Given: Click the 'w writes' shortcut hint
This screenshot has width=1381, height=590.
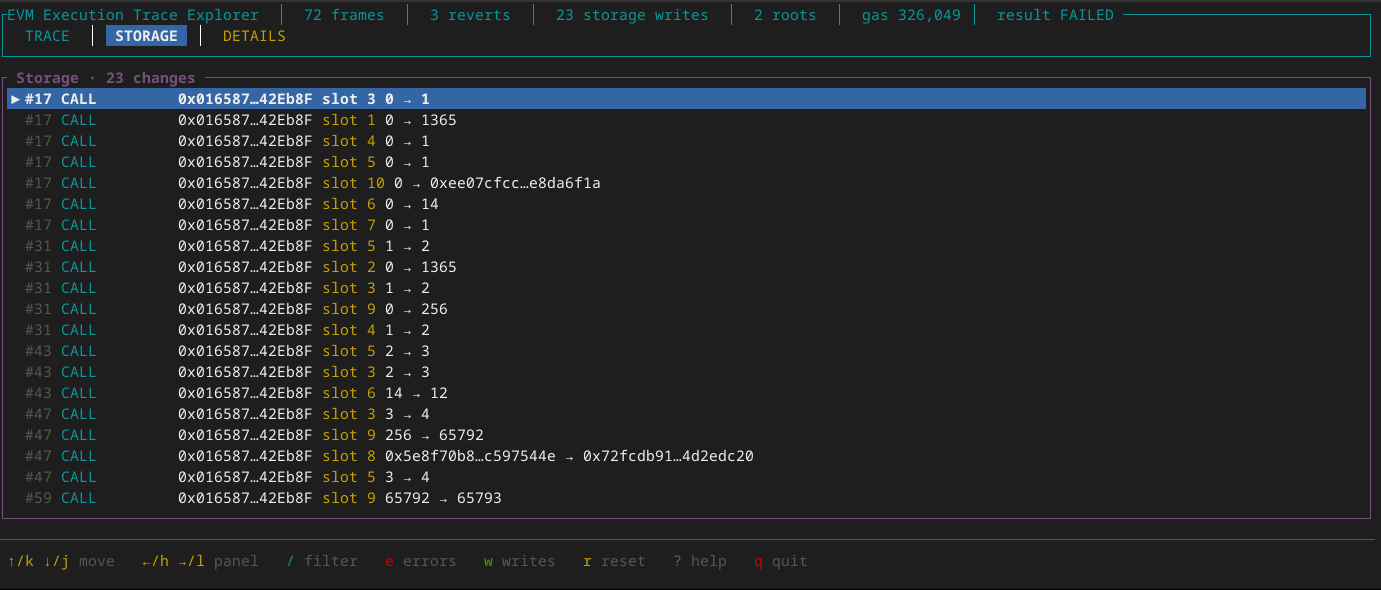Looking at the screenshot, I should click(520, 561).
